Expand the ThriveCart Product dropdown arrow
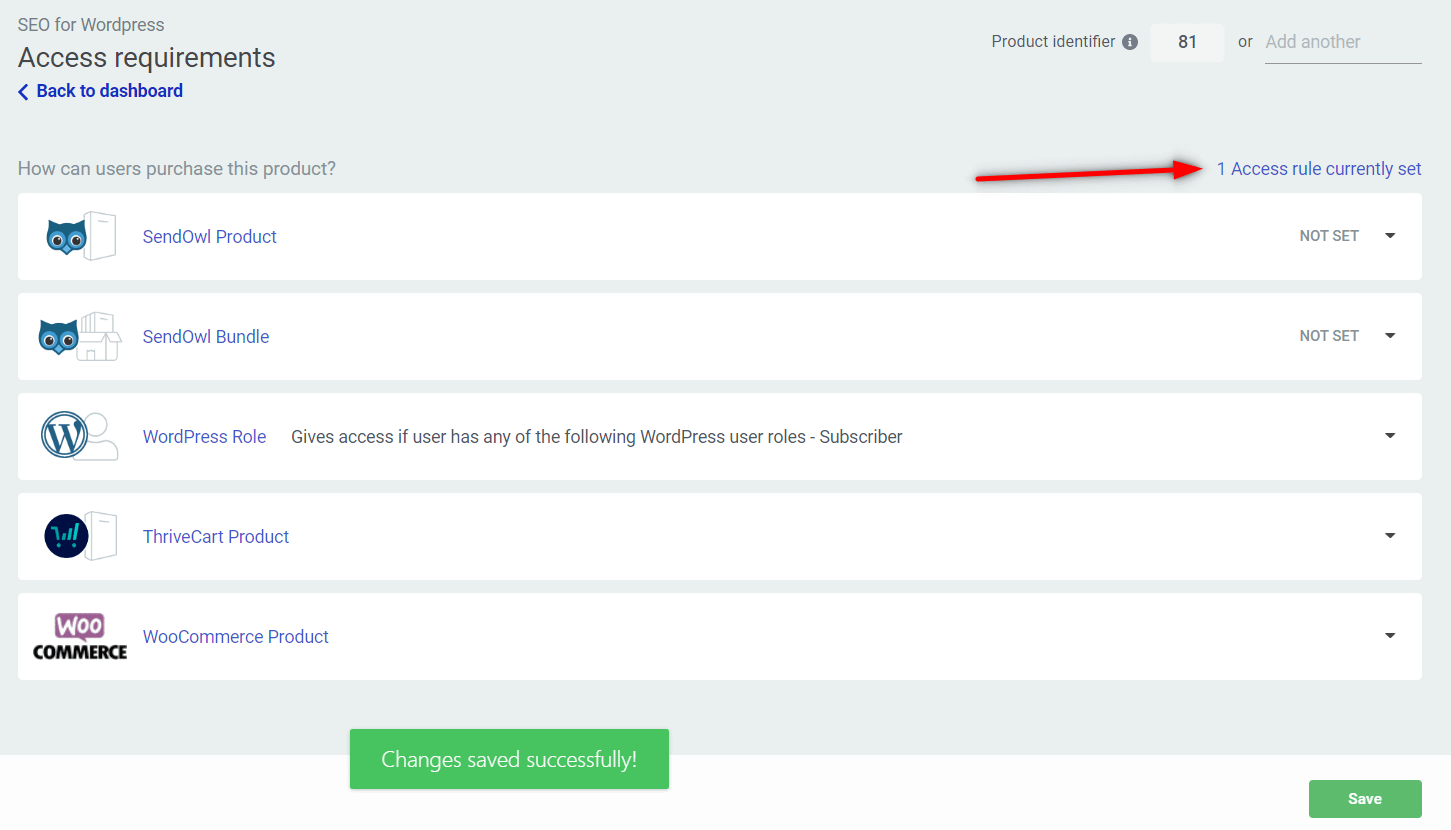The width and height of the screenshot is (1451, 830). pos(1390,536)
